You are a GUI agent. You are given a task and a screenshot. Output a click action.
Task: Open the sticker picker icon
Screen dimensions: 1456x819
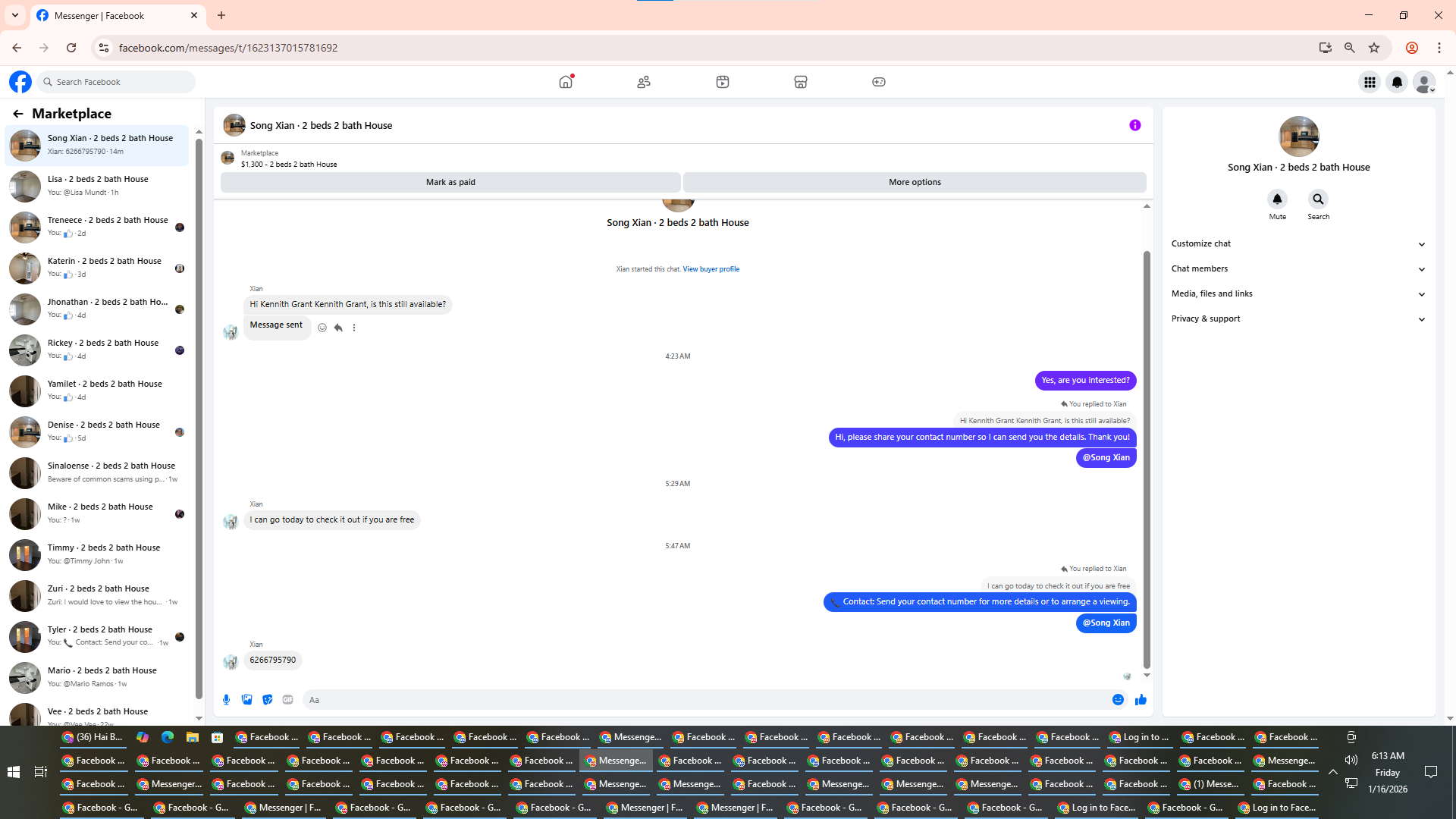[x=267, y=699]
